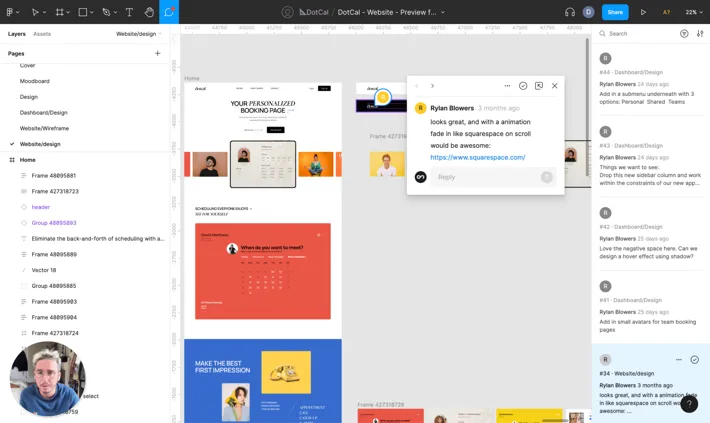Image resolution: width=710 pixels, height=423 pixels.
Task: Click the Present play icon
Action: tap(643, 12)
